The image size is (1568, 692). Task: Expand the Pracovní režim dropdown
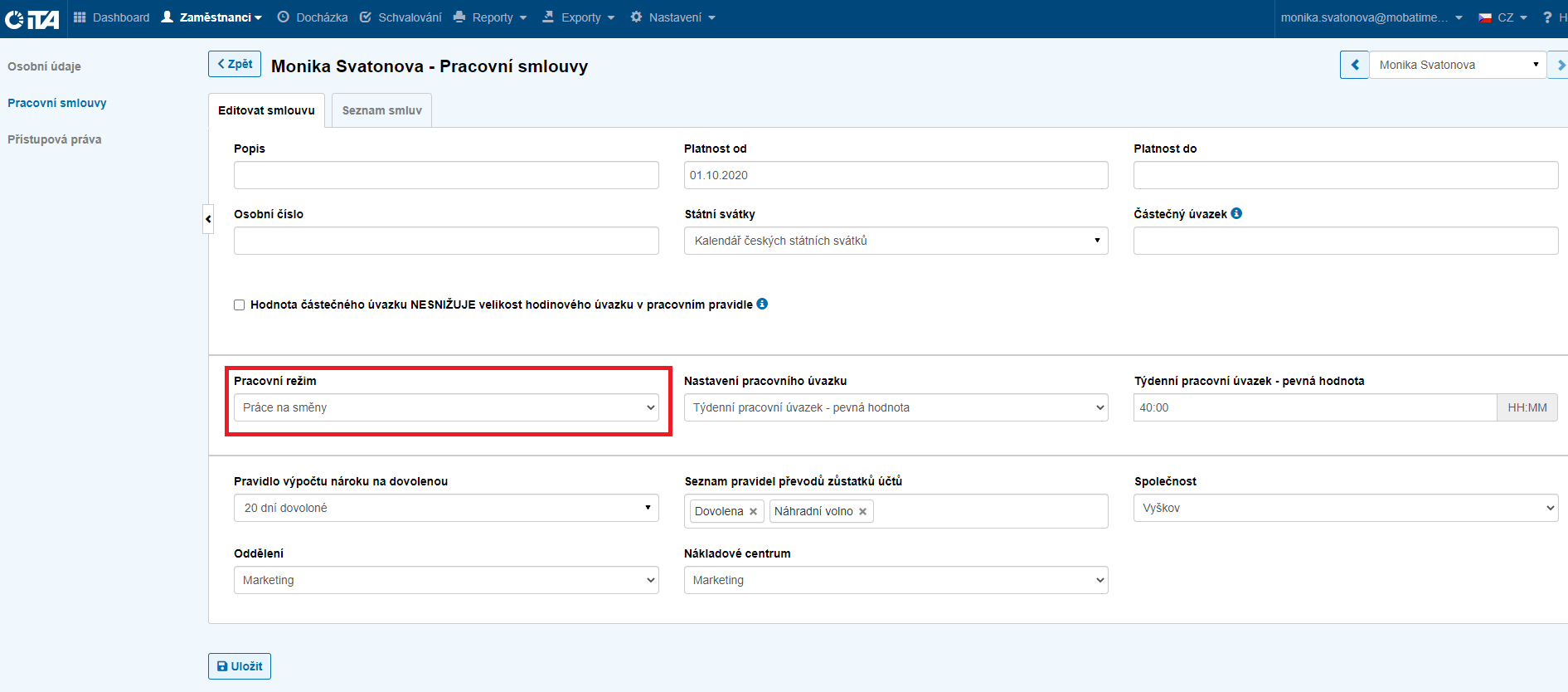click(x=446, y=407)
